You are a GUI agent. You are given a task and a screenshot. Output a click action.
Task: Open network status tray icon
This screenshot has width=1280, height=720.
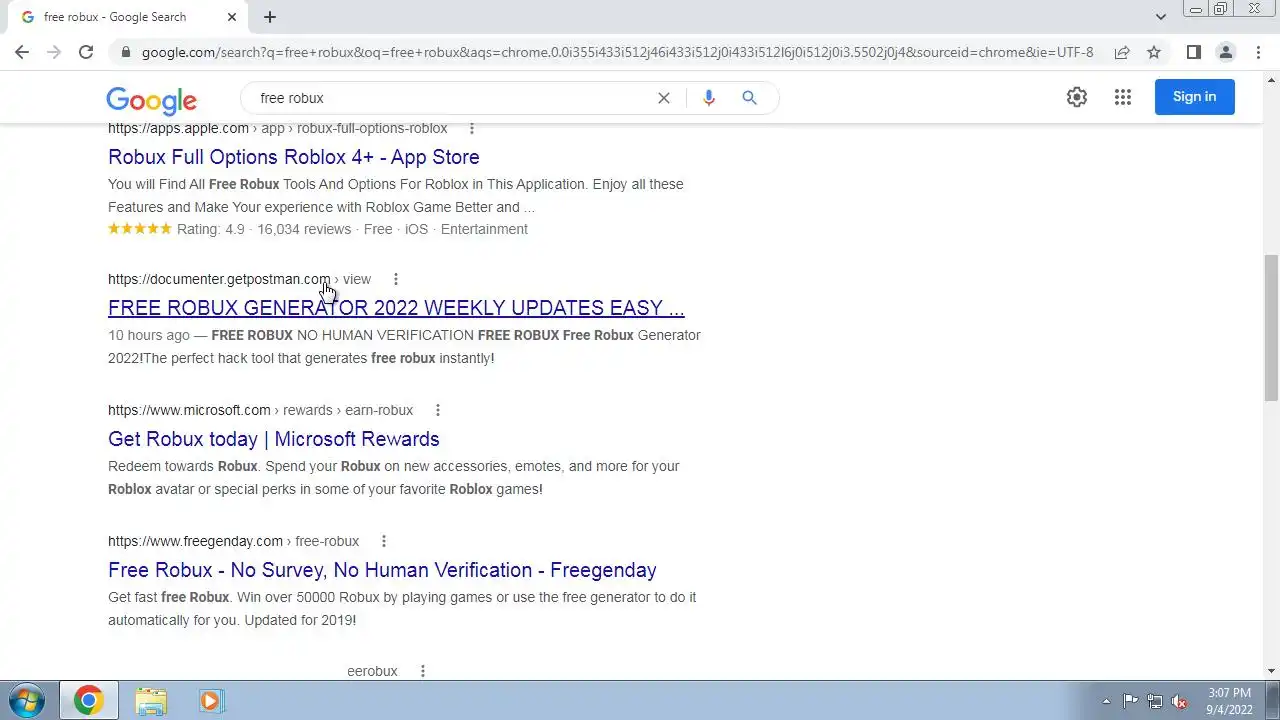(1155, 701)
